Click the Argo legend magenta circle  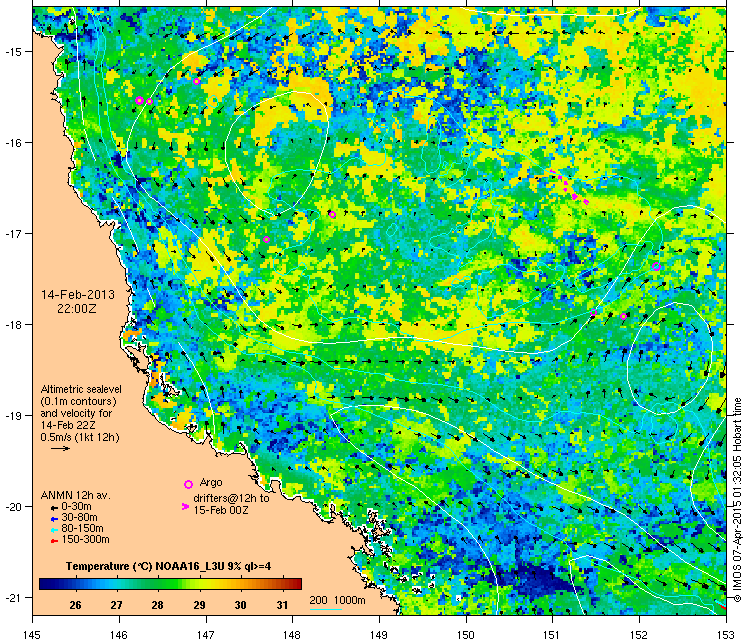[x=188, y=484]
